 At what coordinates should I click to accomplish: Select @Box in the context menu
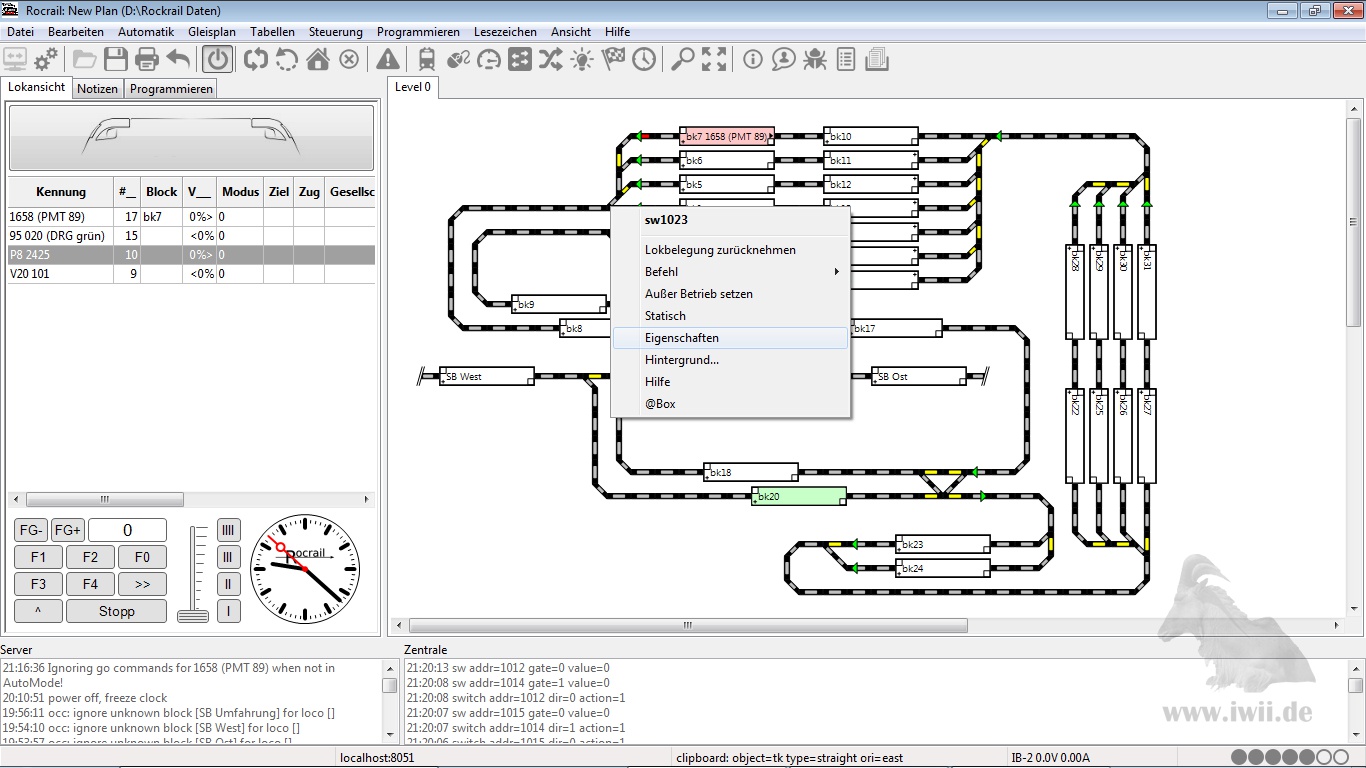[x=730, y=404]
